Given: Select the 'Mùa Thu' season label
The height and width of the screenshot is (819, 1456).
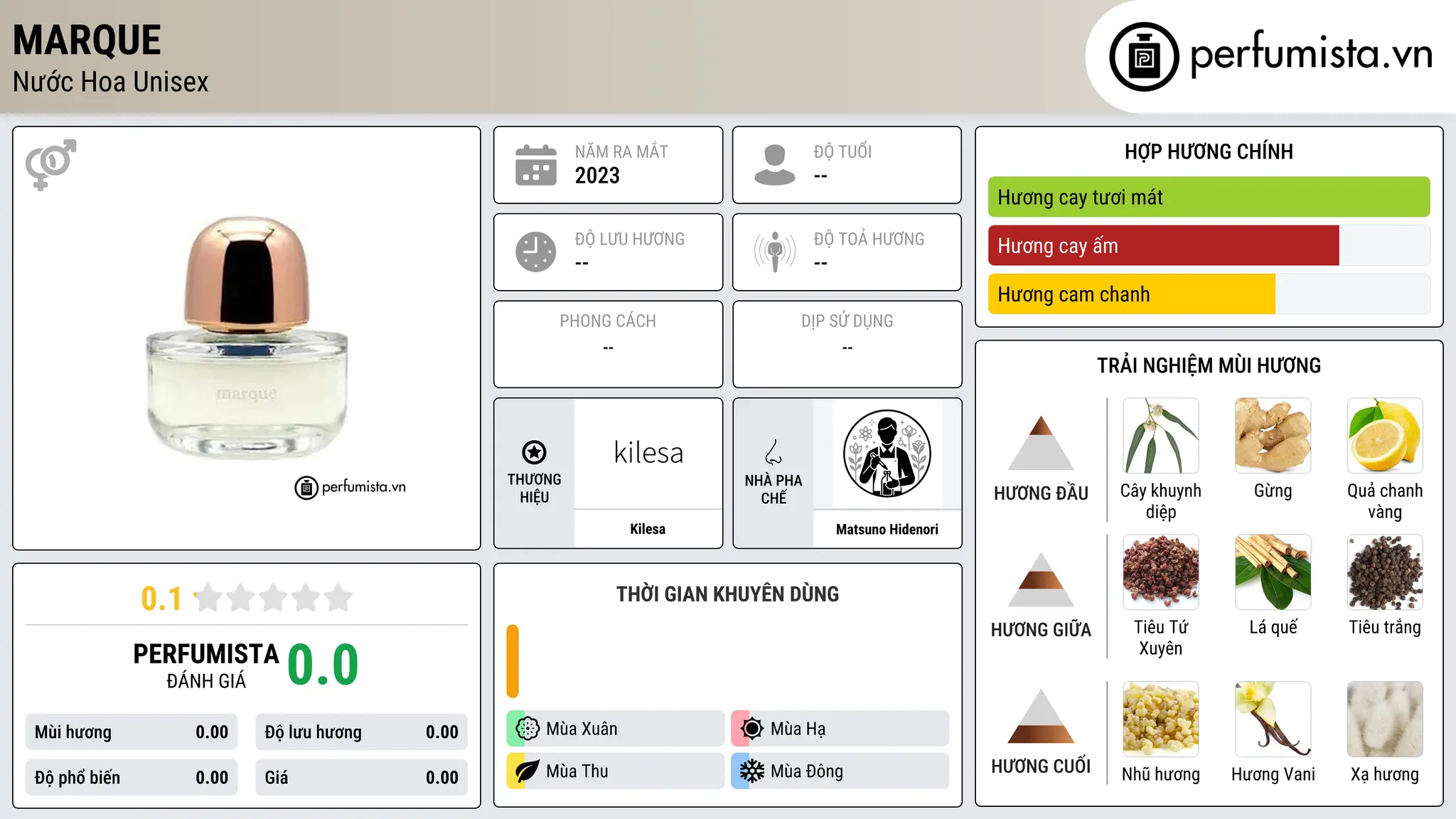Looking at the screenshot, I should (577, 771).
